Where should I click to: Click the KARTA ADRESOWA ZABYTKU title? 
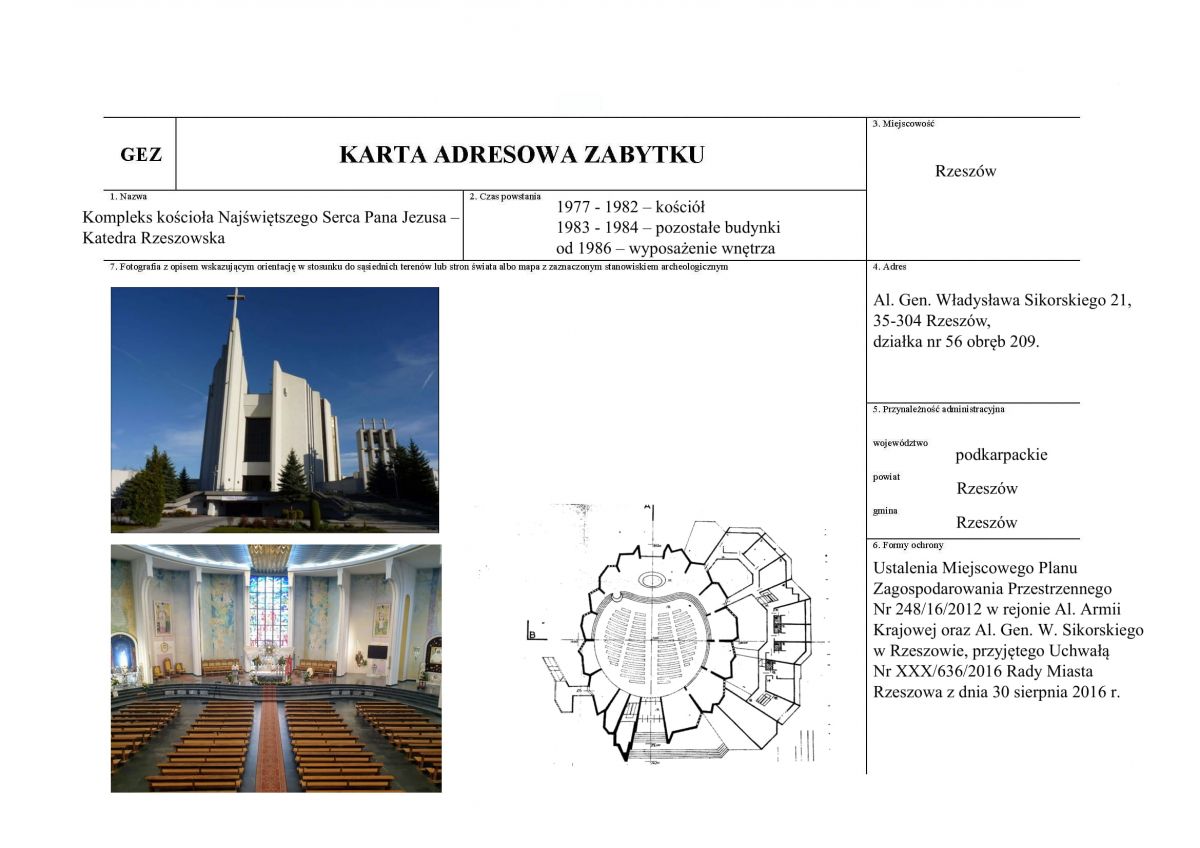point(521,154)
